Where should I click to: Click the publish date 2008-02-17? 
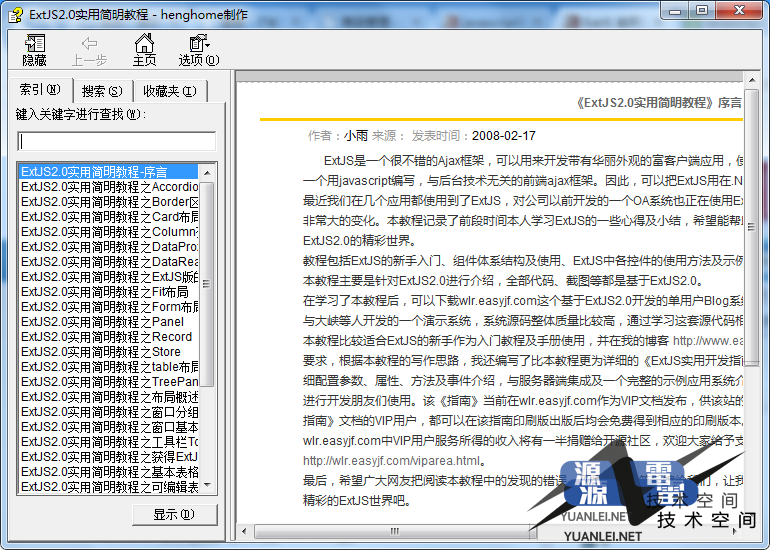point(504,136)
